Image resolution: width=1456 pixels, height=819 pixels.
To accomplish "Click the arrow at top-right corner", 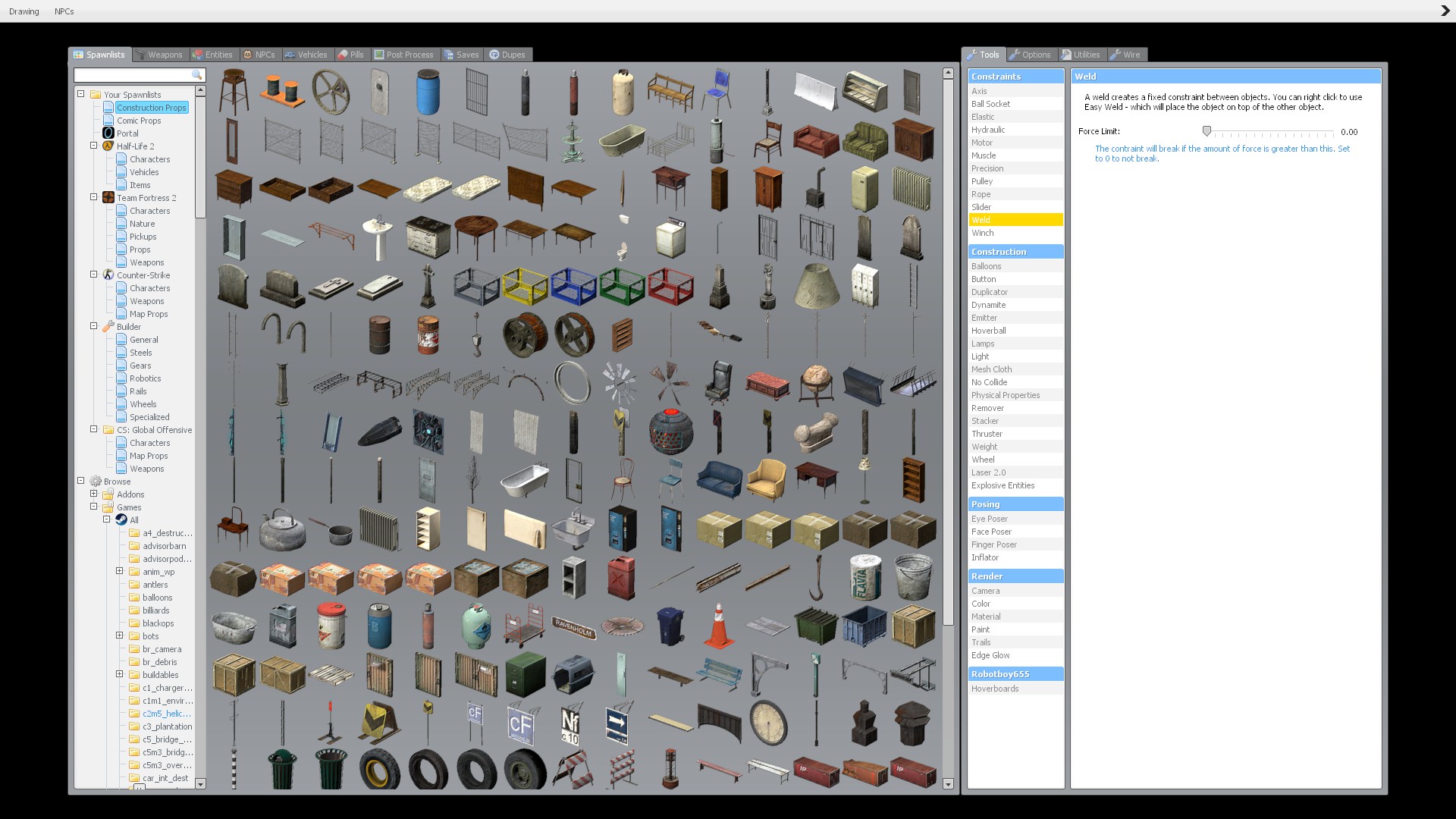I will (x=1445, y=11).
